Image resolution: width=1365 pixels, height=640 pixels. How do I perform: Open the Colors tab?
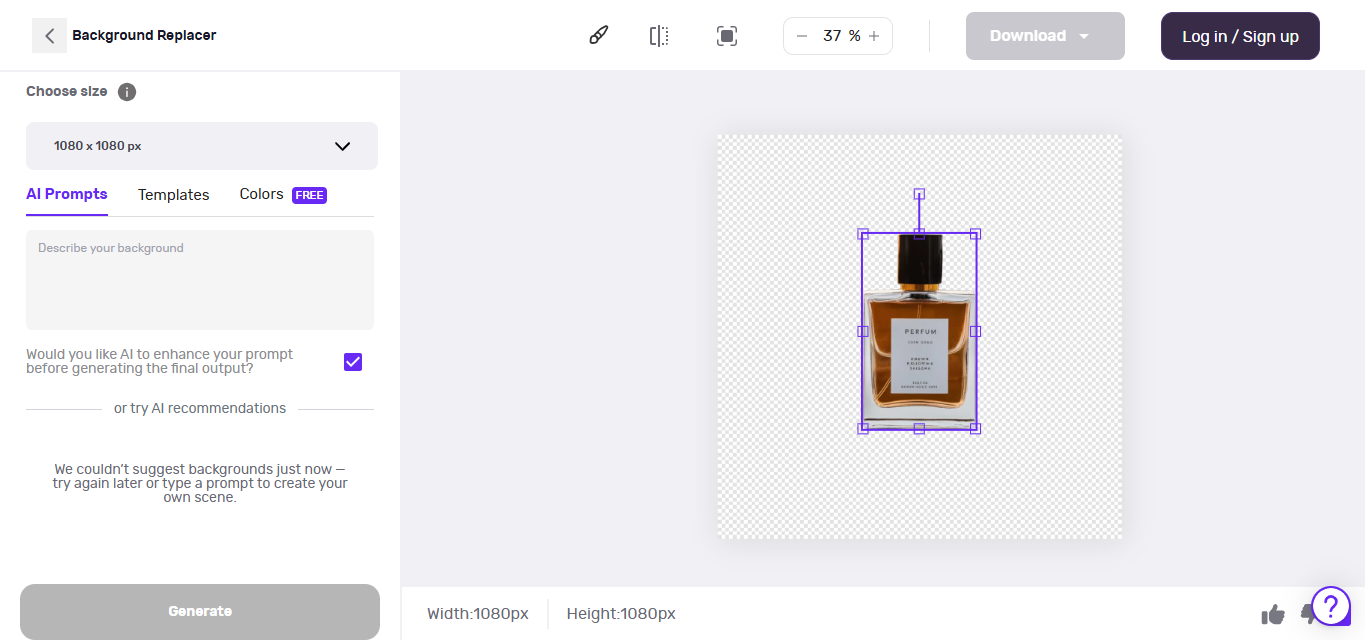click(x=261, y=194)
